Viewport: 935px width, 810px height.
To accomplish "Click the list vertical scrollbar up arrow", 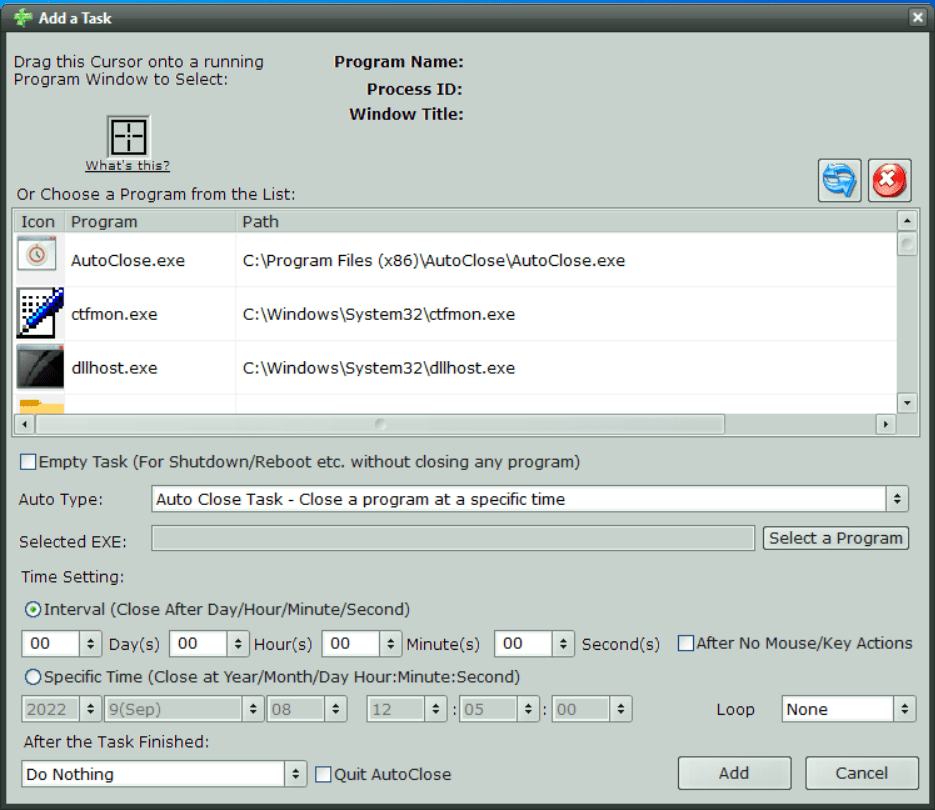I will (x=907, y=221).
